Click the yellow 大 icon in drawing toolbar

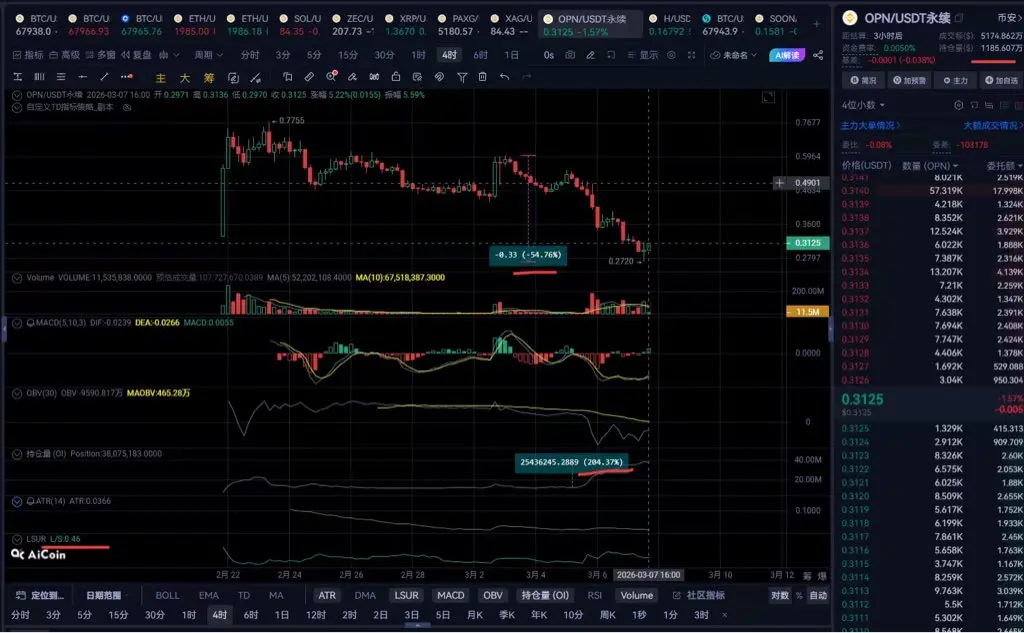185,78
